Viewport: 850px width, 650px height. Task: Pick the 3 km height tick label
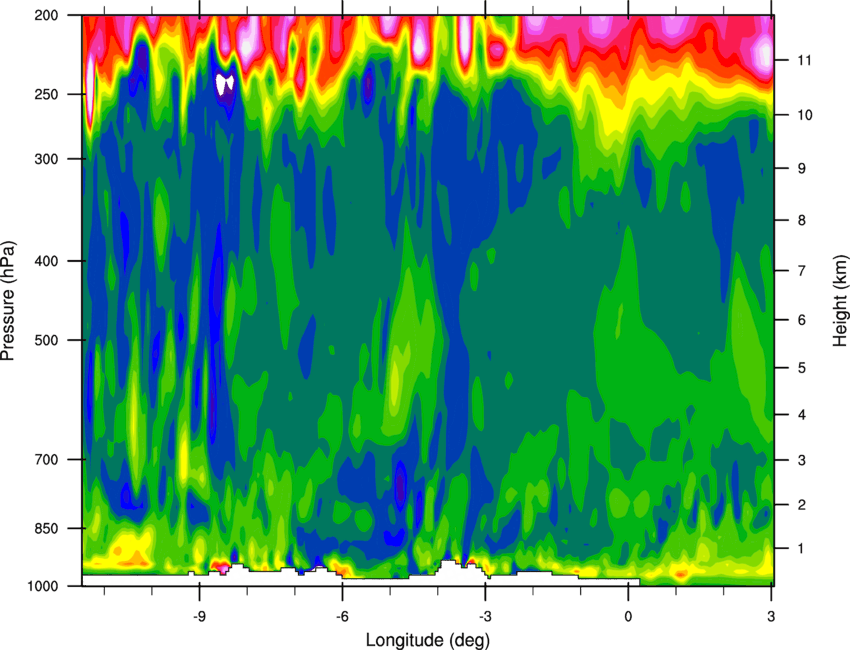pyautogui.click(x=801, y=460)
